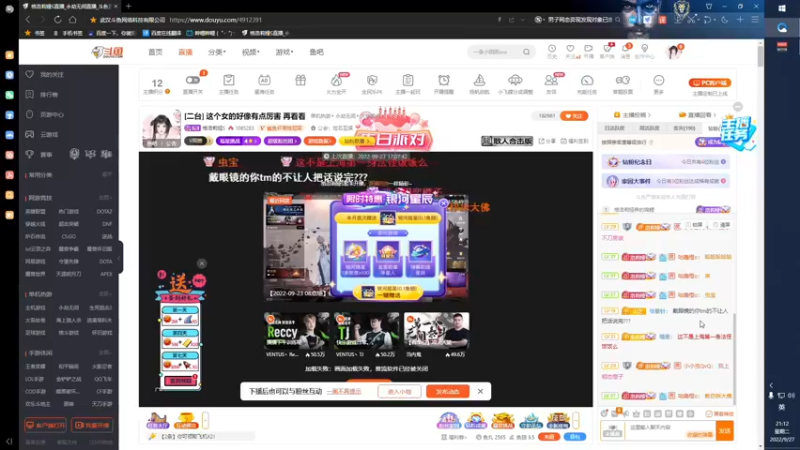
Task: Expand the 全部 link beside 单机热游
Action: tap(105, 294)
